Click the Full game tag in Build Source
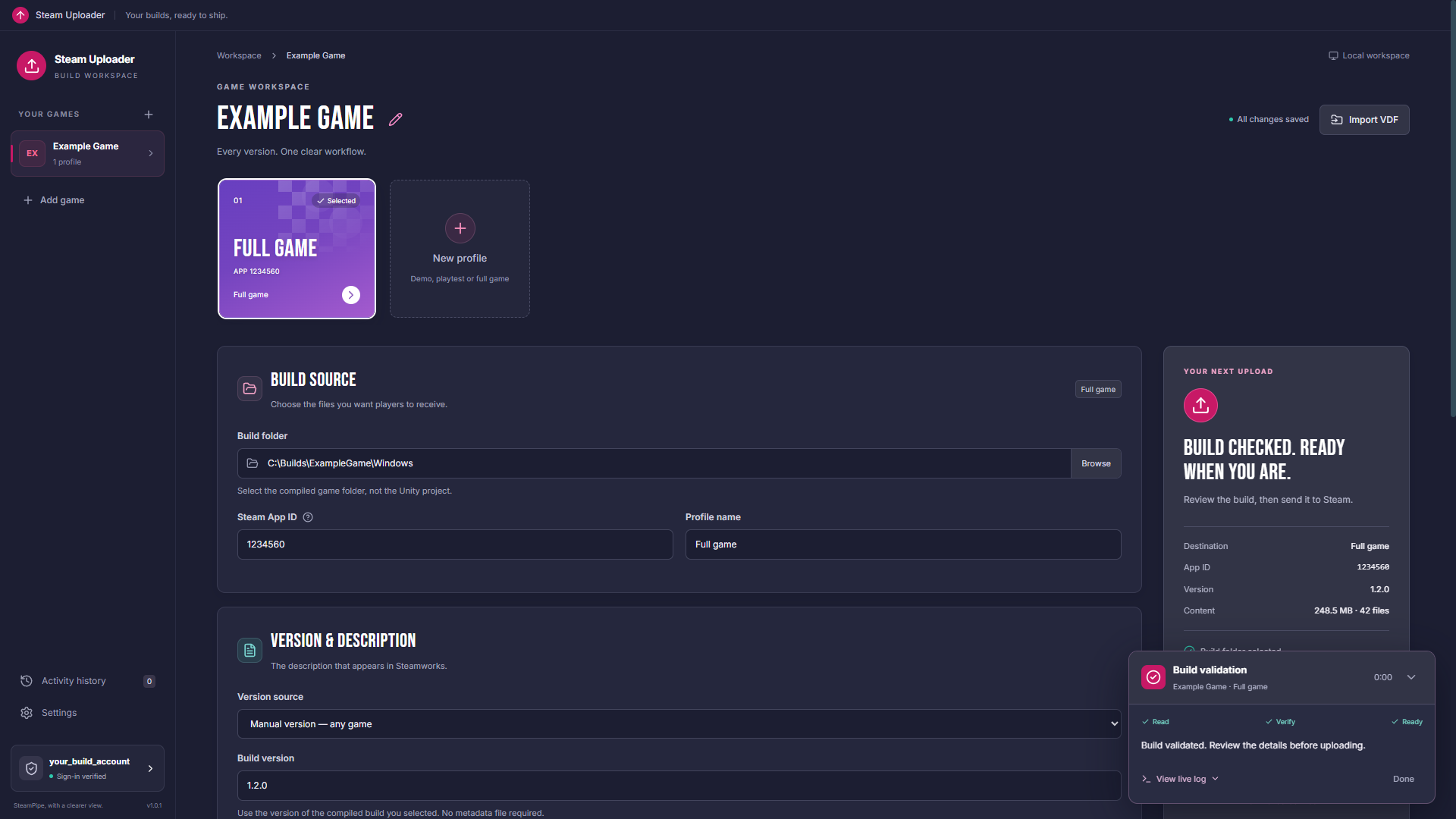This screenshot has height=819, width=1456. point(1098,389)
